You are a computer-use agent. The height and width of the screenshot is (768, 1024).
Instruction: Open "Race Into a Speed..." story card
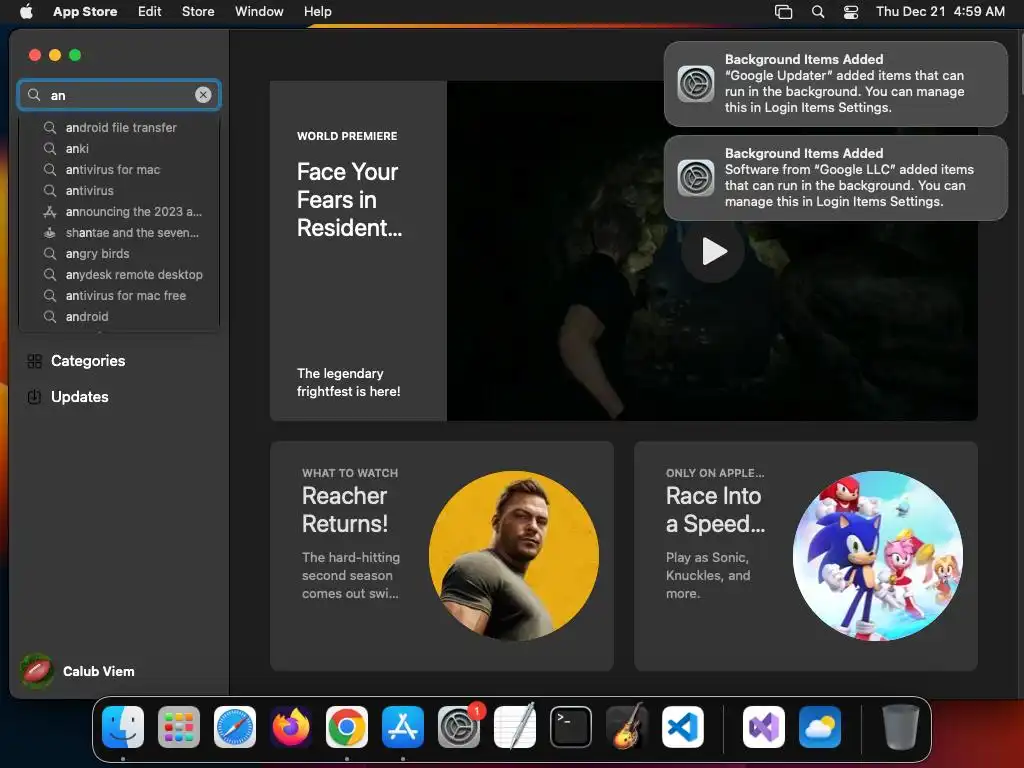tap(806, 556)
